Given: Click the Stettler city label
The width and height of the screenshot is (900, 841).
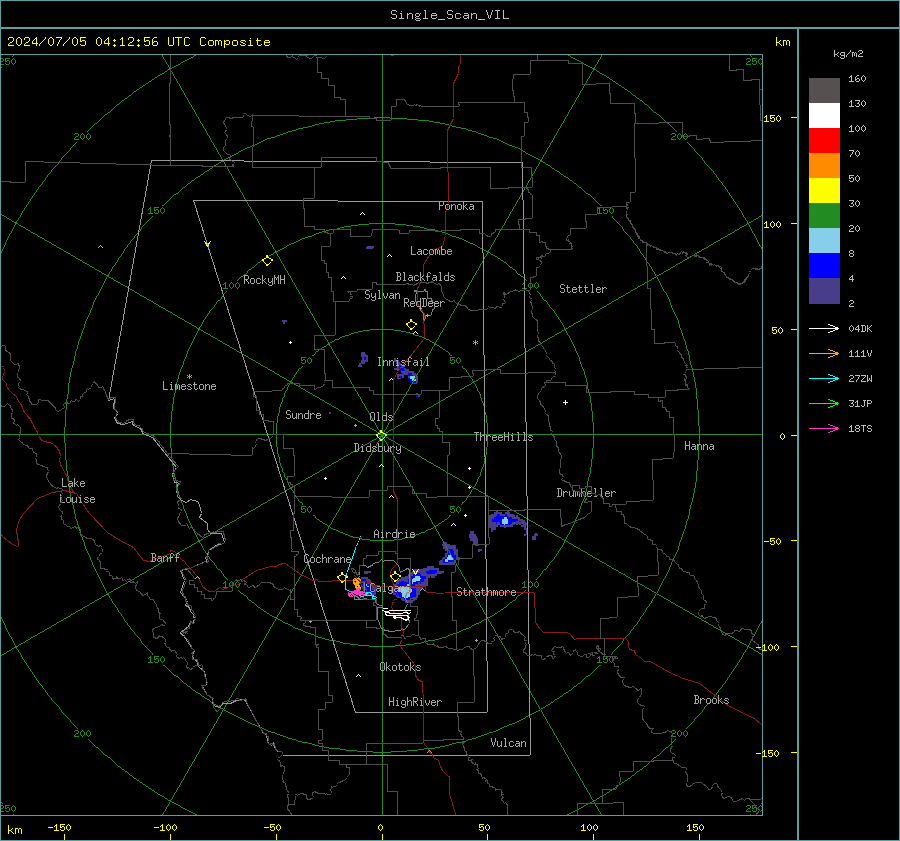Looking at the screenshot, I should coord(583,289).
